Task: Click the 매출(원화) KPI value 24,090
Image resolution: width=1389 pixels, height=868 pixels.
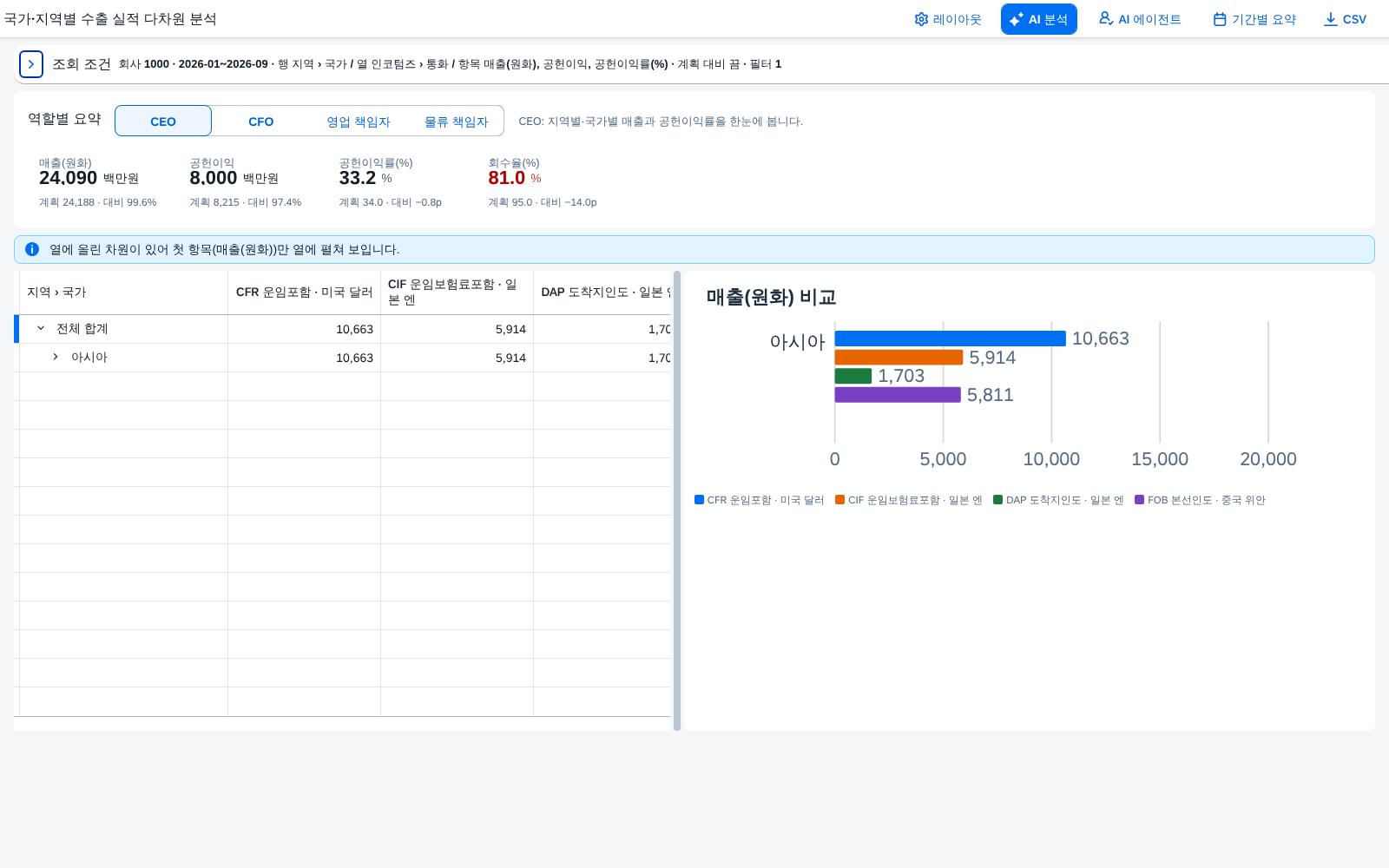Action: tap(68, 178)
